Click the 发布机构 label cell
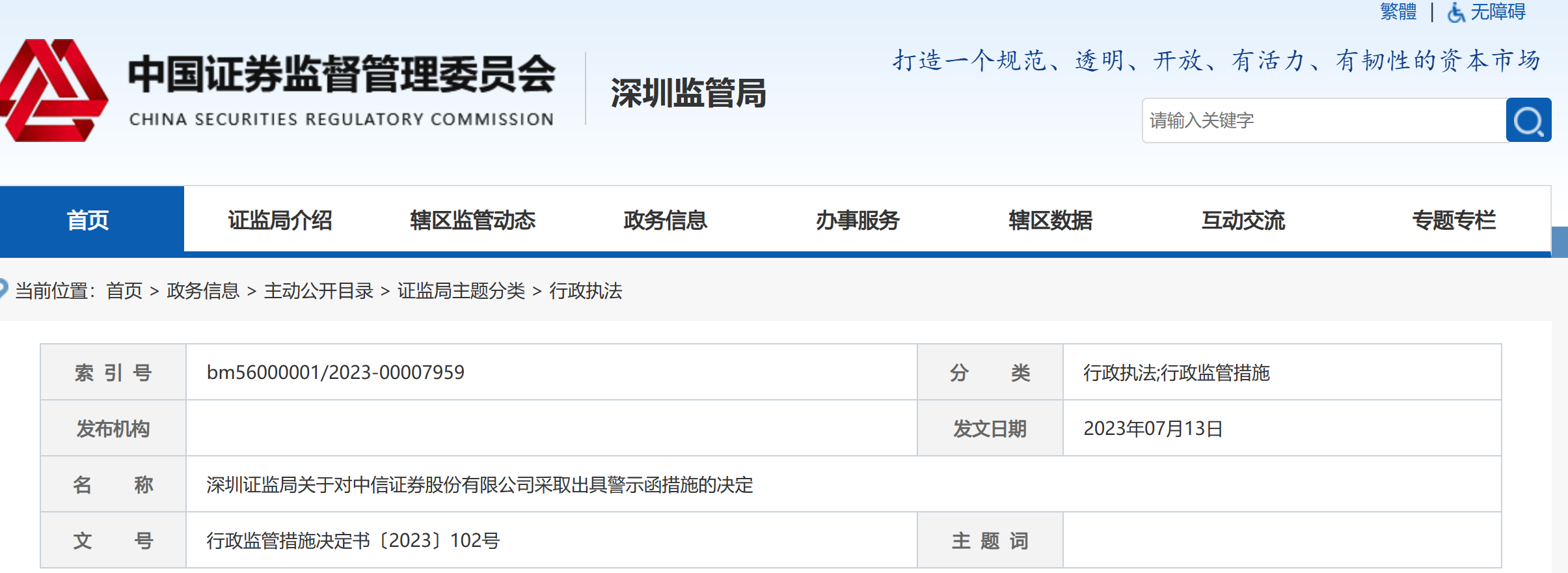The image size is (1568, 573). [x=113, y=428]
